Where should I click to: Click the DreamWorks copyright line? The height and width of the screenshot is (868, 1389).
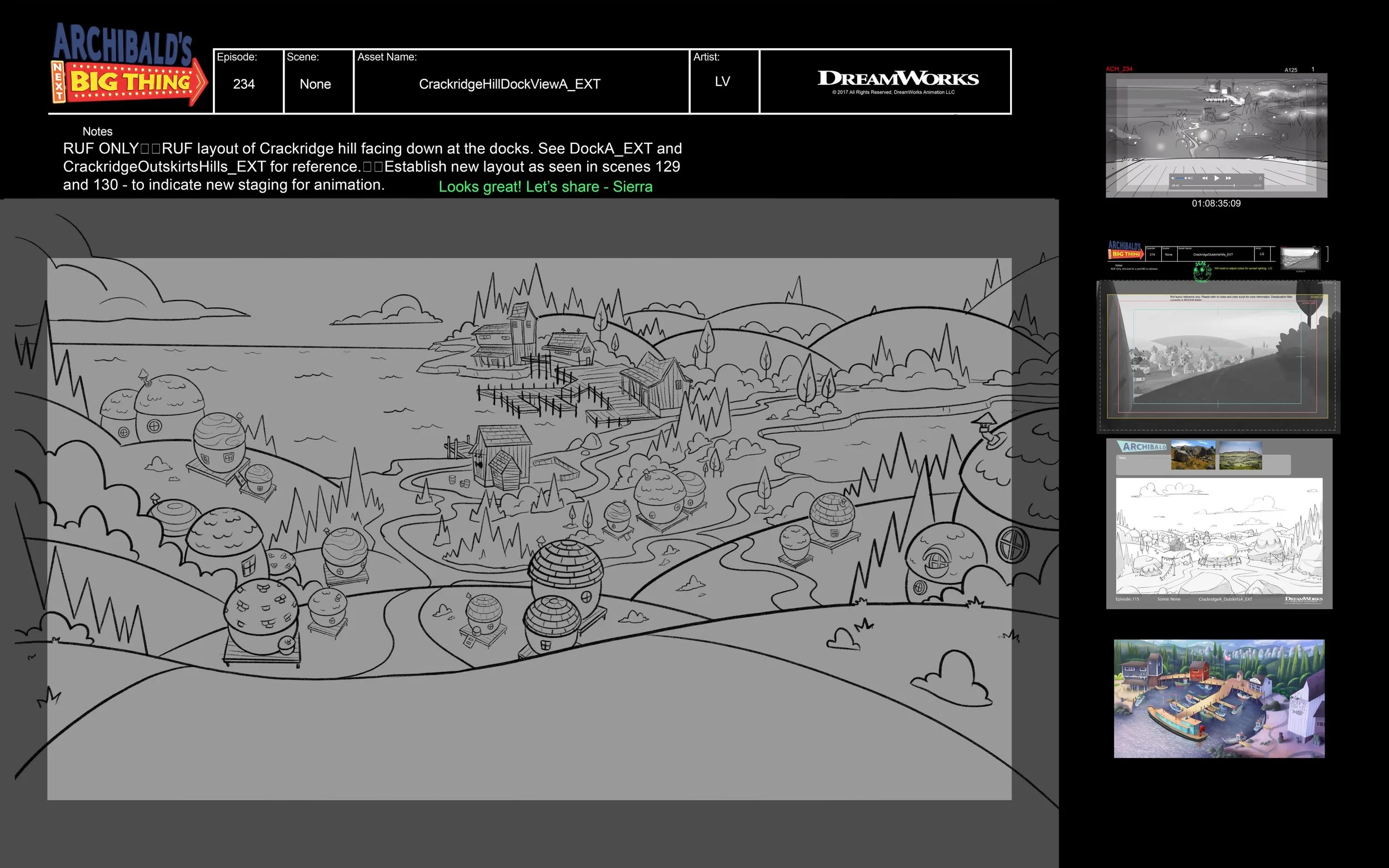(x=893, y=92)
